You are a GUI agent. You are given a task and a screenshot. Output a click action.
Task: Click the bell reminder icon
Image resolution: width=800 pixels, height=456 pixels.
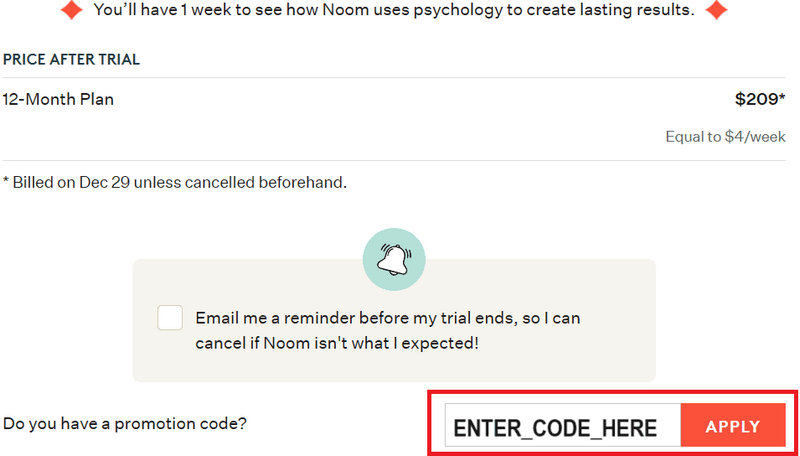tap(393, 259)
